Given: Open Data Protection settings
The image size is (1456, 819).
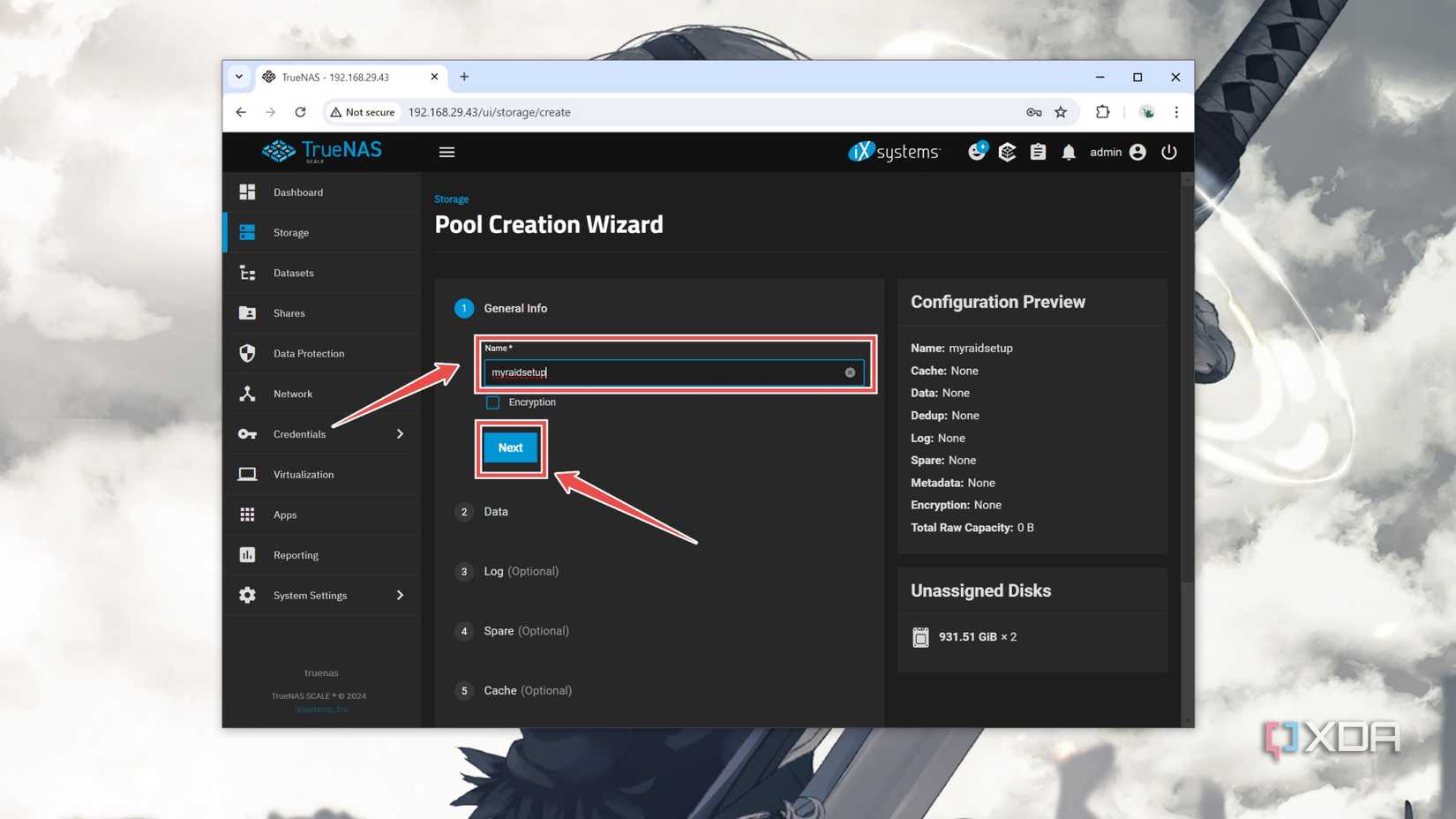Looking at the screenshot, I should [308, 353].
